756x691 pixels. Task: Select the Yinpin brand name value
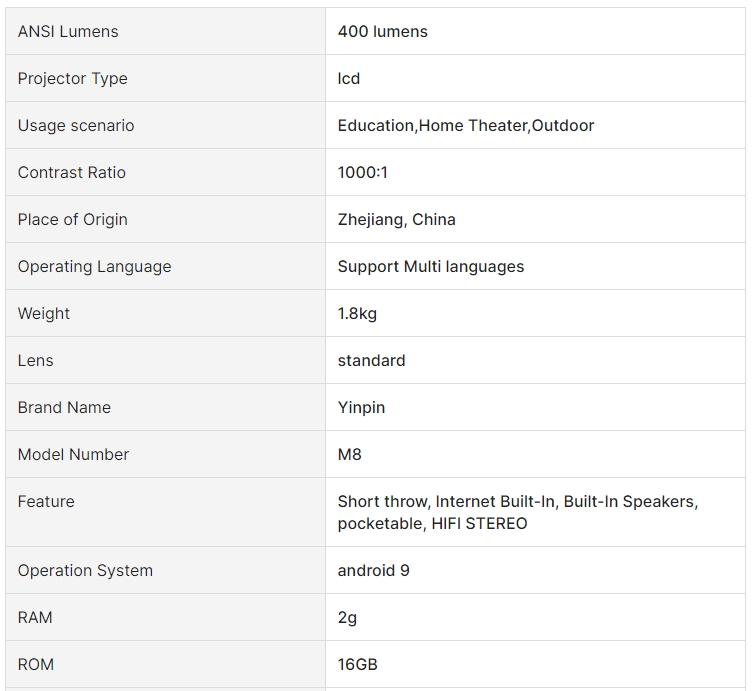coord(361,407)
